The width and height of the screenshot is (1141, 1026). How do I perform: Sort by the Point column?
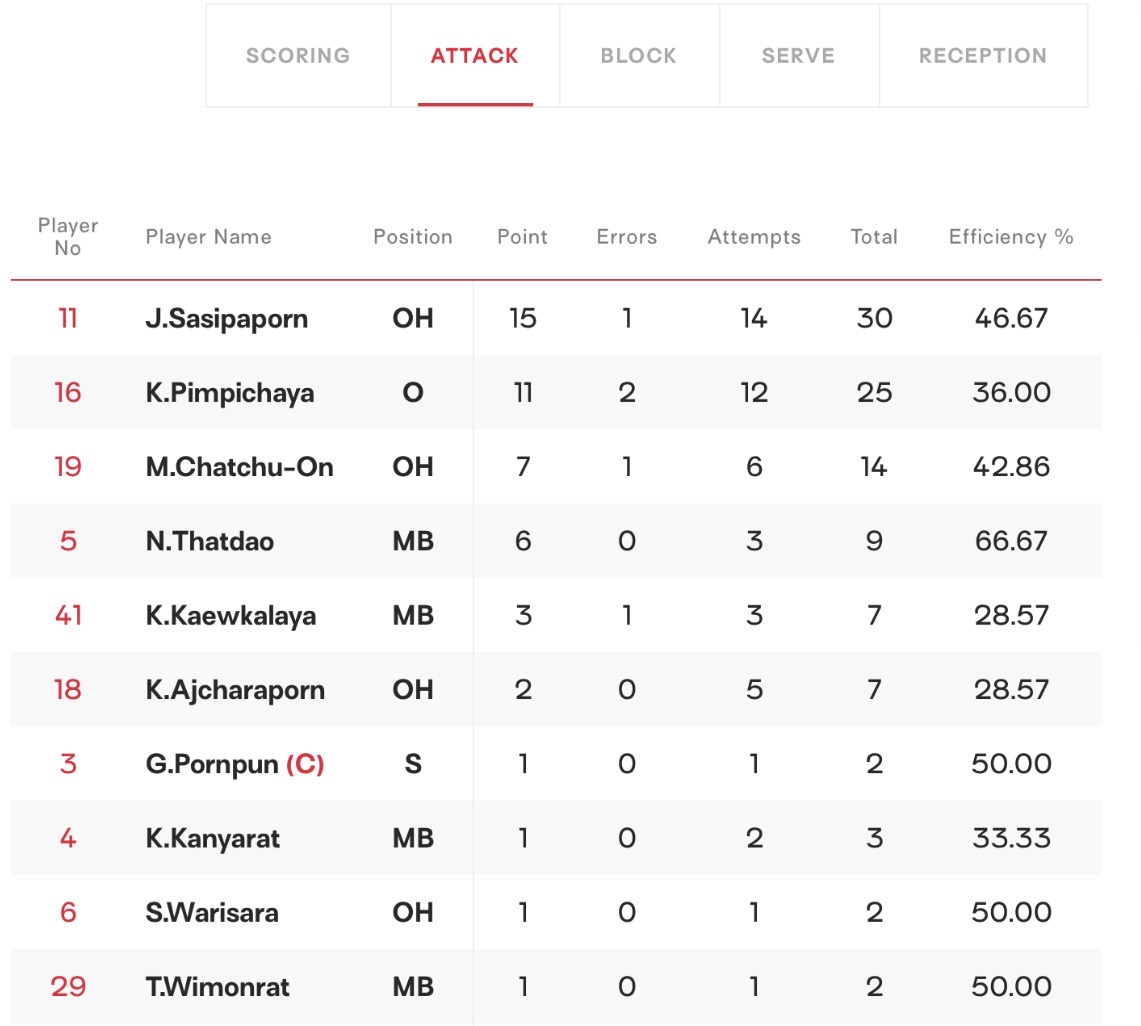[522, 236]
